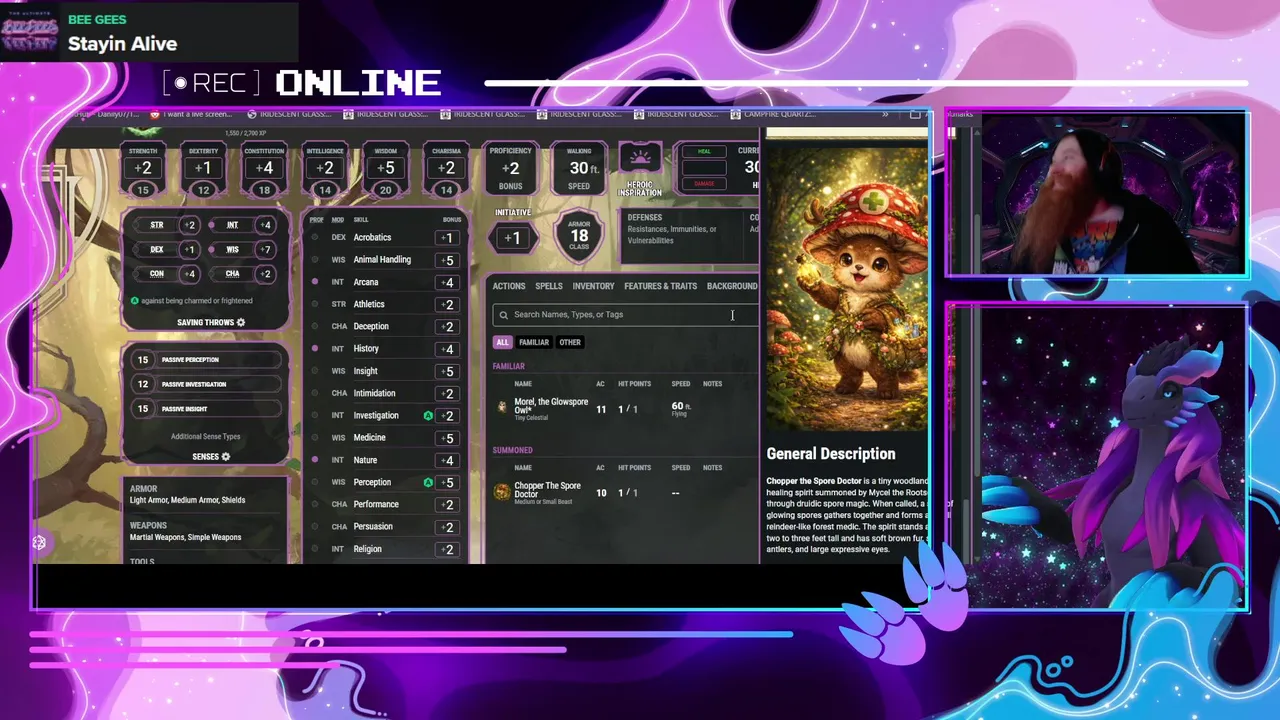Roll the STR +2 saving throw
This screenshot has width=1280, height=720.
point(190,225)
